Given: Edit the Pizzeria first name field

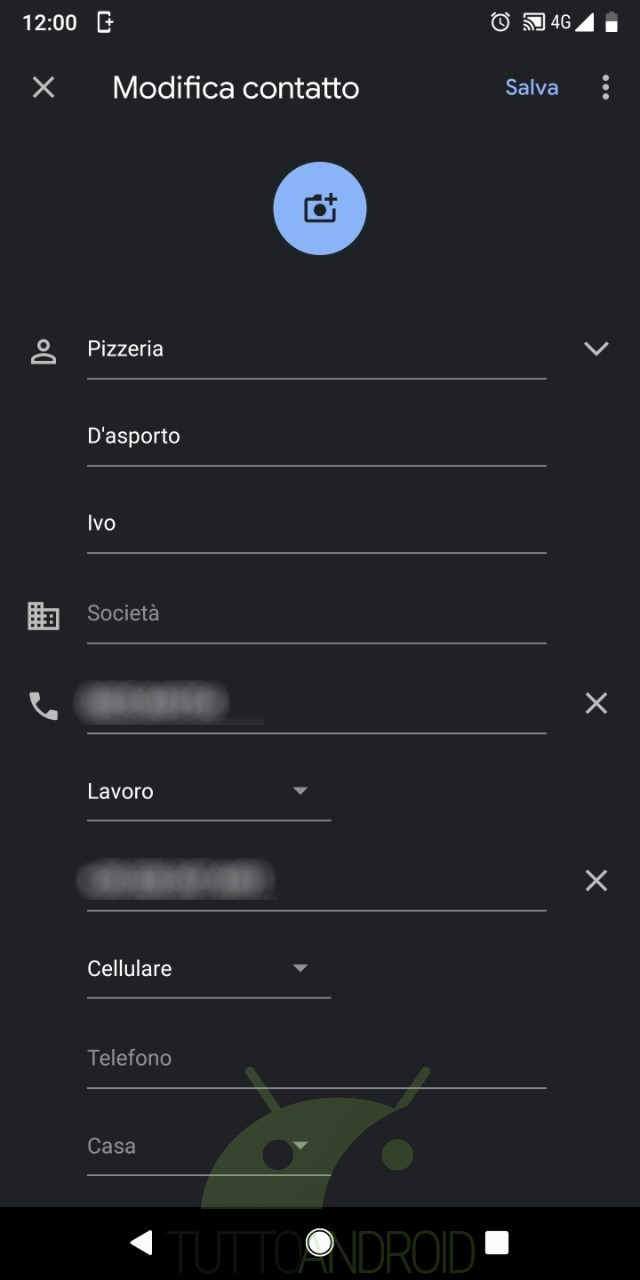Looking at the screenshot, I should 316,350.
